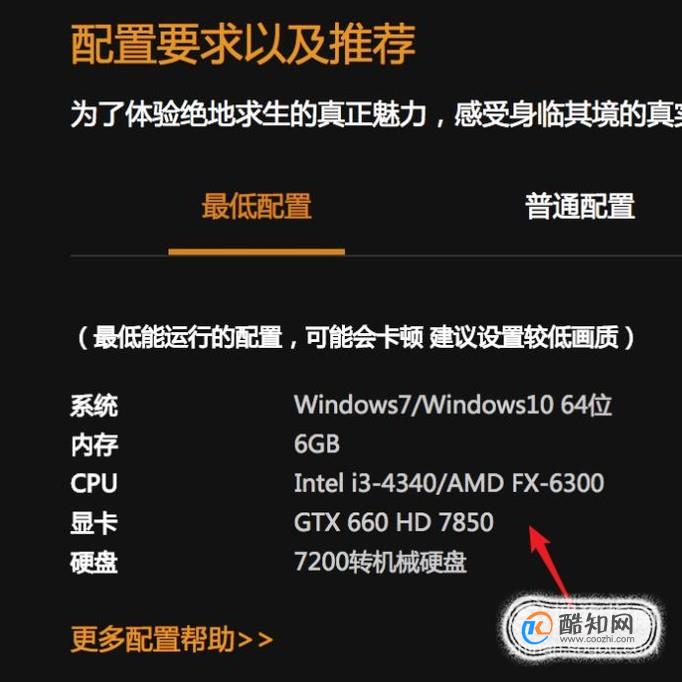The image size is (682, 682).
Task: Click the 显卡 row label
Action: [94, 523]
